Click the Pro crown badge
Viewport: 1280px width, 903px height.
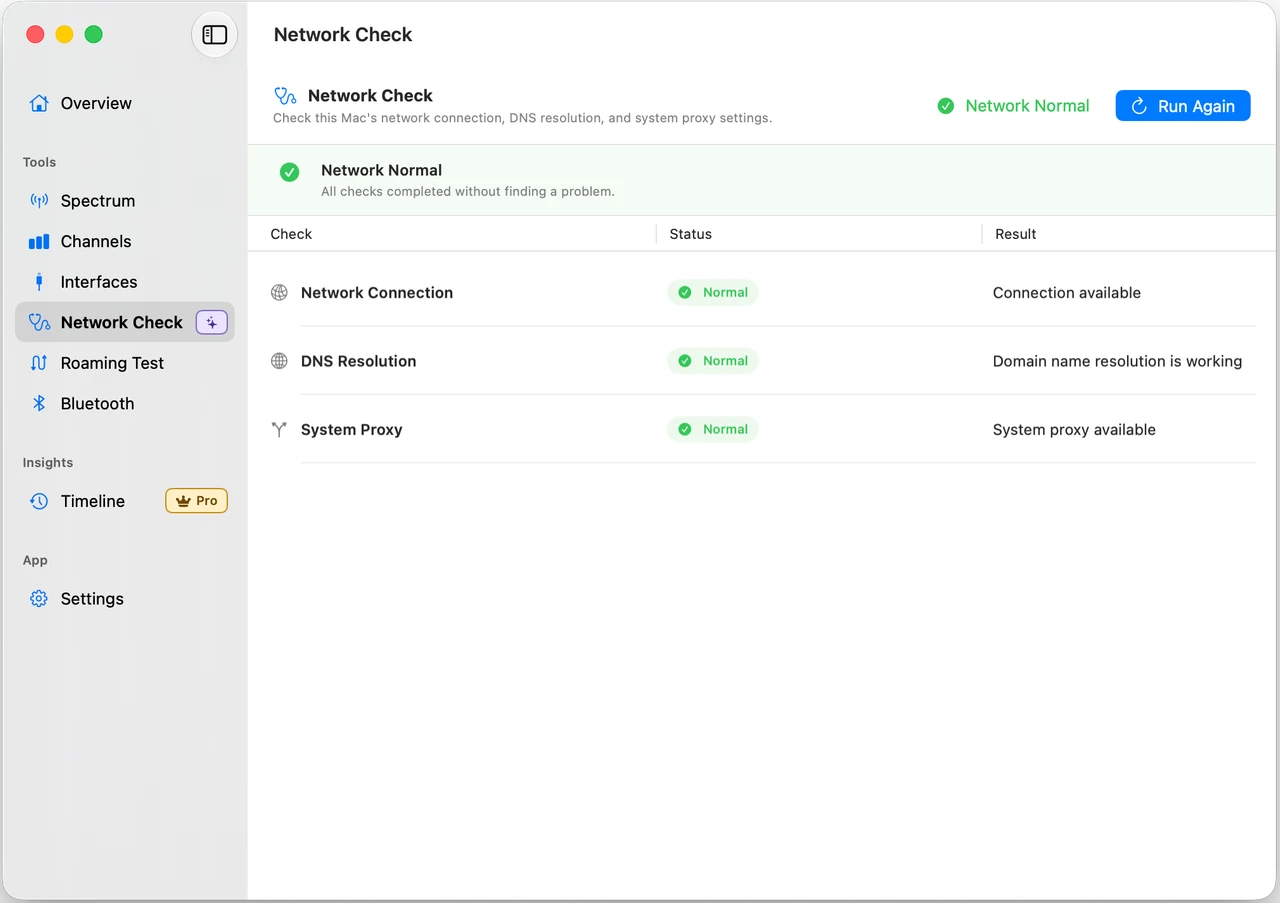point(197,501)
